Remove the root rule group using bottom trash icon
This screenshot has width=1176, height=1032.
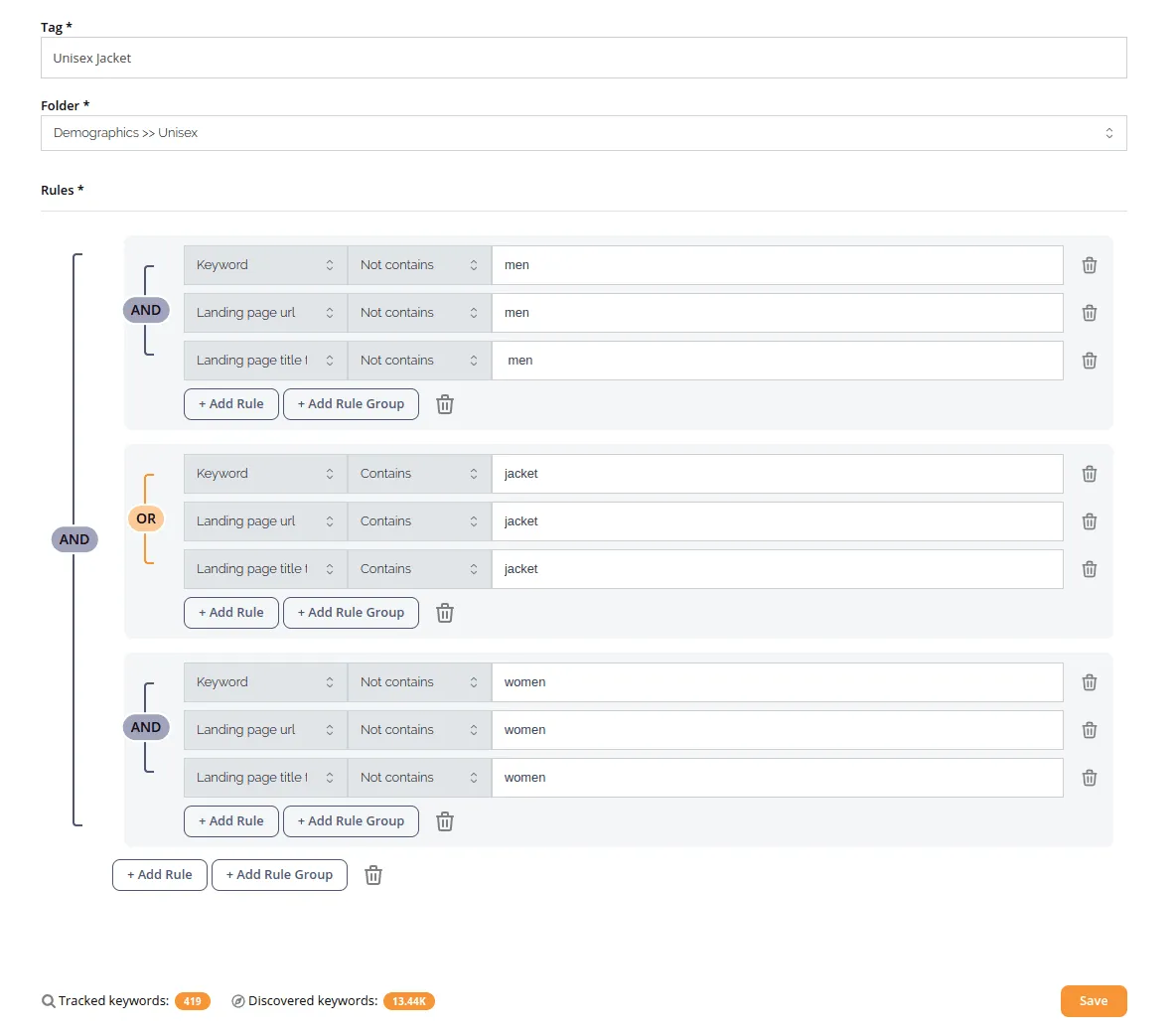click(x=373, y=875)
